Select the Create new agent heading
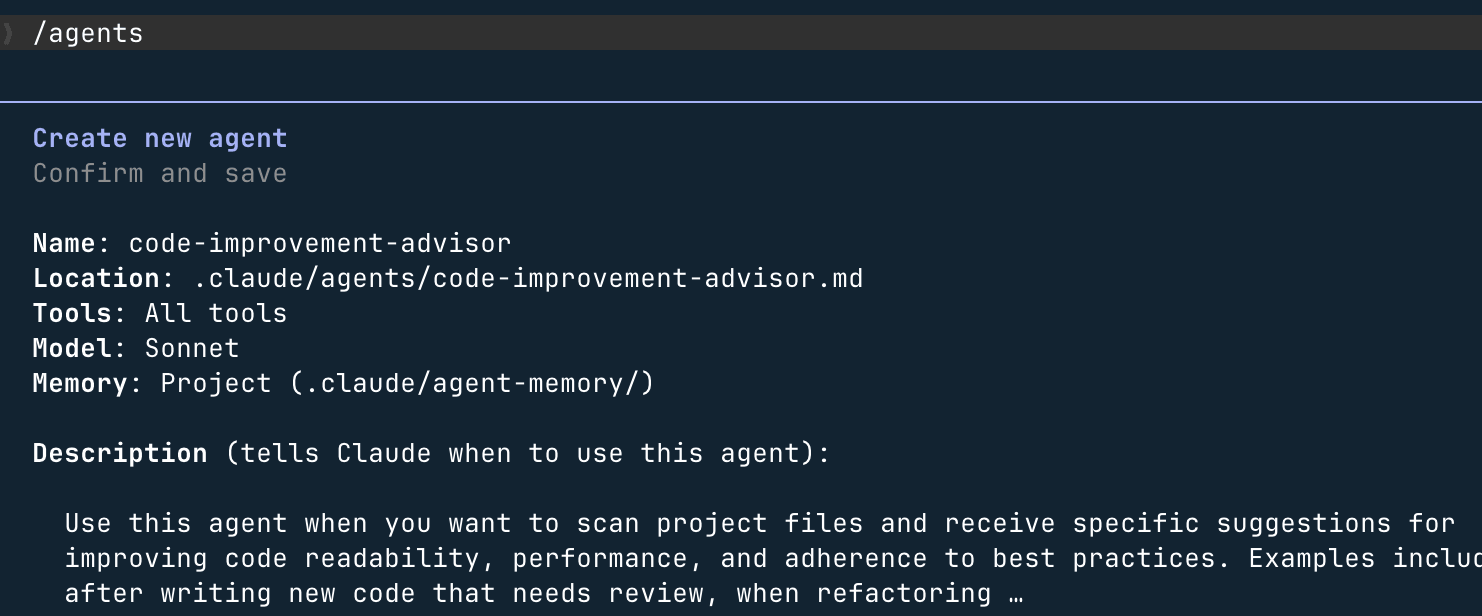 pyautogui.click(x=160, y=138)
